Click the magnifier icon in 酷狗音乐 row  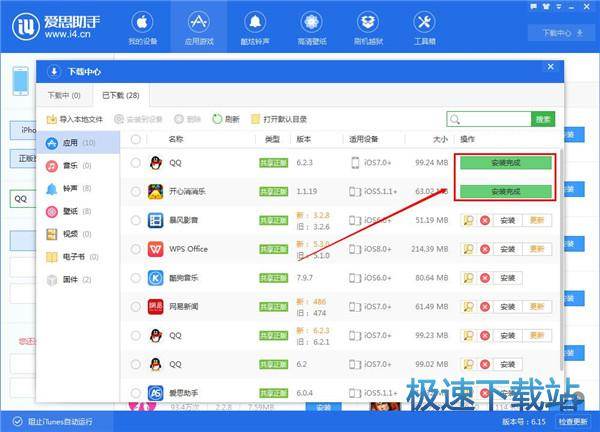click(468, 278)
